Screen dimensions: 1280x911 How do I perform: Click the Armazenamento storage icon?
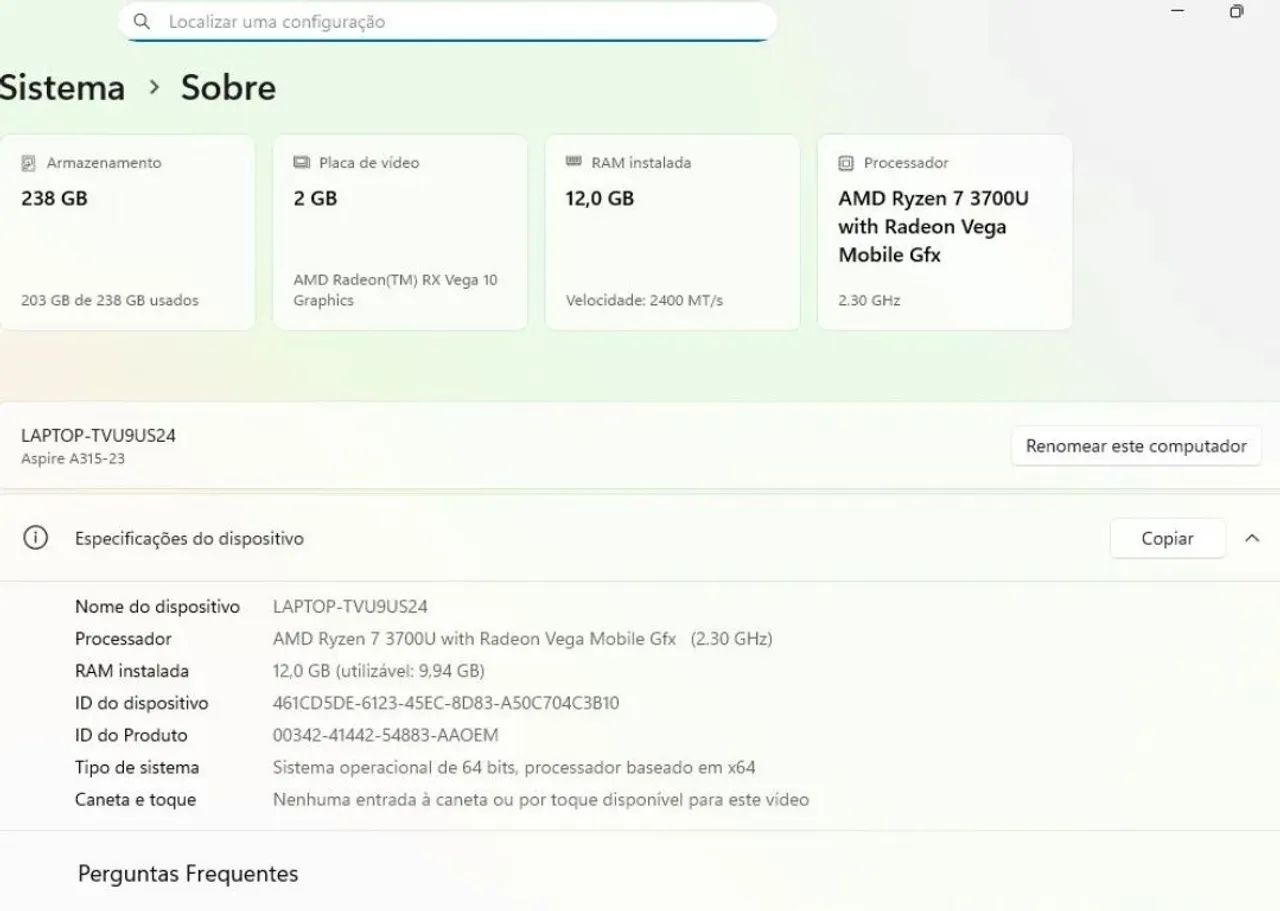point(29,163)
